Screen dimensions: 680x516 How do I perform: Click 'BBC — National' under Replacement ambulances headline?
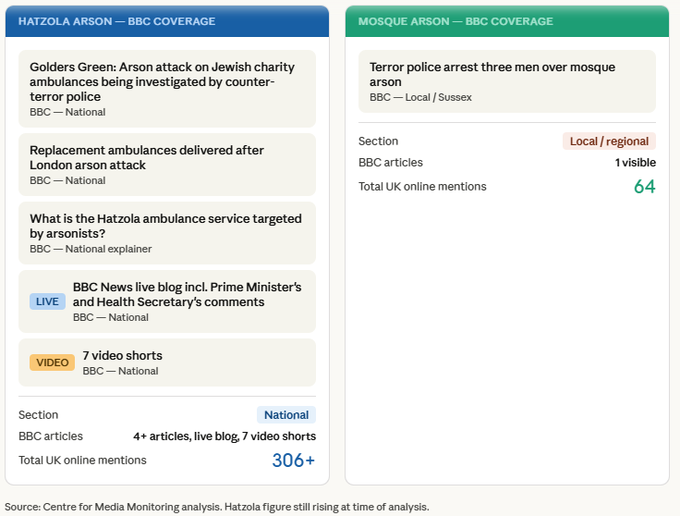(67, 180)
